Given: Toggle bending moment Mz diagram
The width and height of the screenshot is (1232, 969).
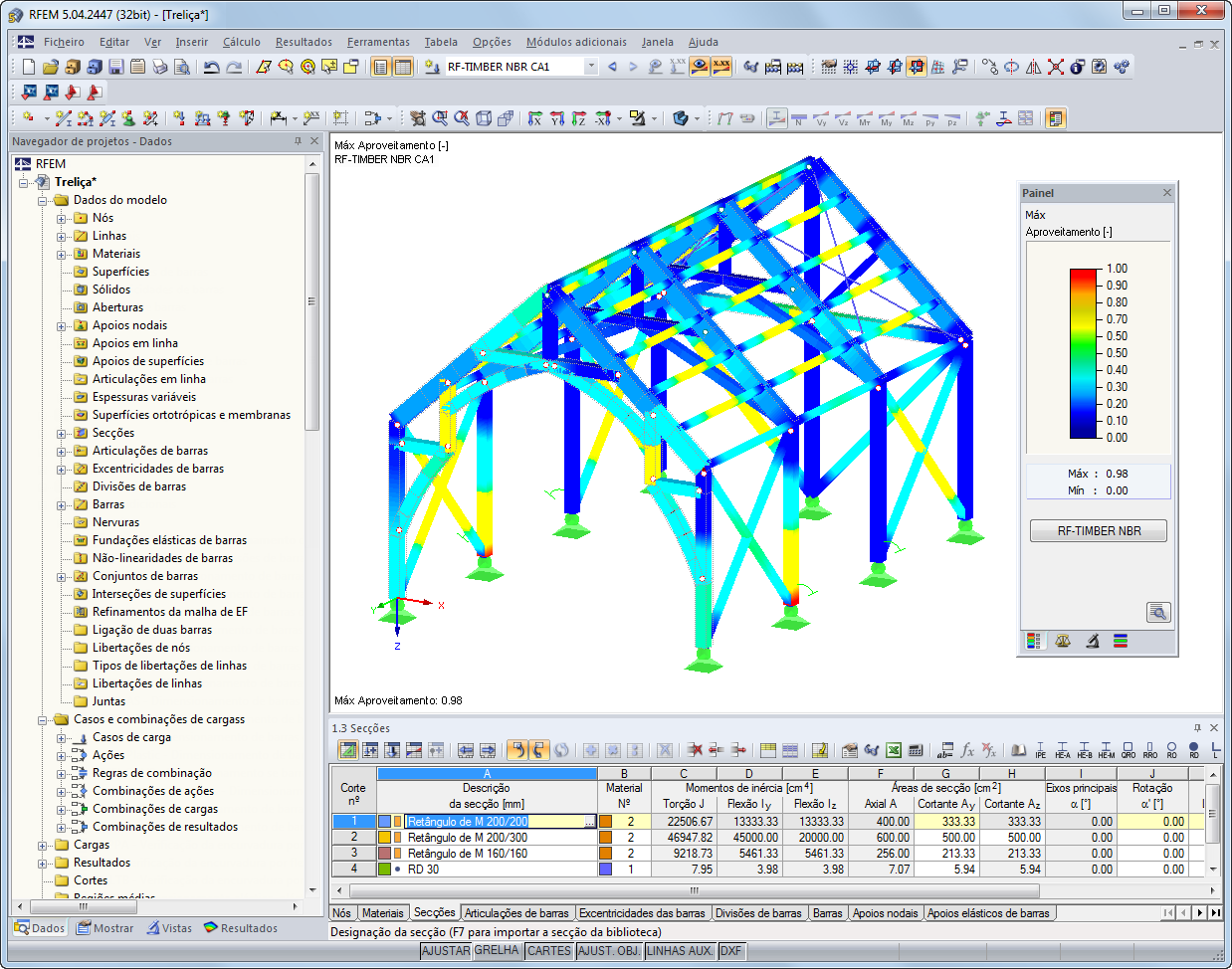Looking at the screenshot, I should pos(909,118).
